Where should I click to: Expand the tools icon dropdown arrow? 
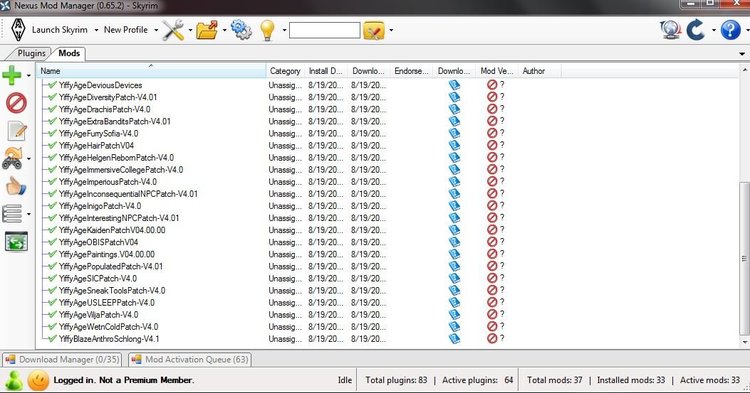point(190,30)
